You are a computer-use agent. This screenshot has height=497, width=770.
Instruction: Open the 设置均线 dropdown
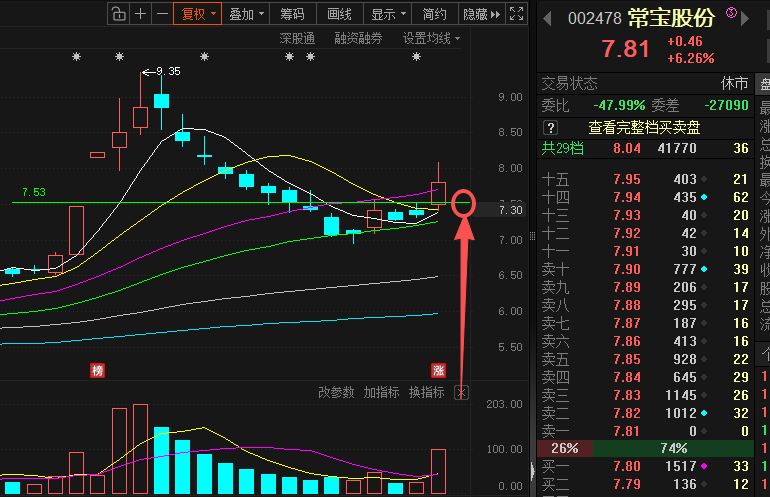[x=431, y=38]
